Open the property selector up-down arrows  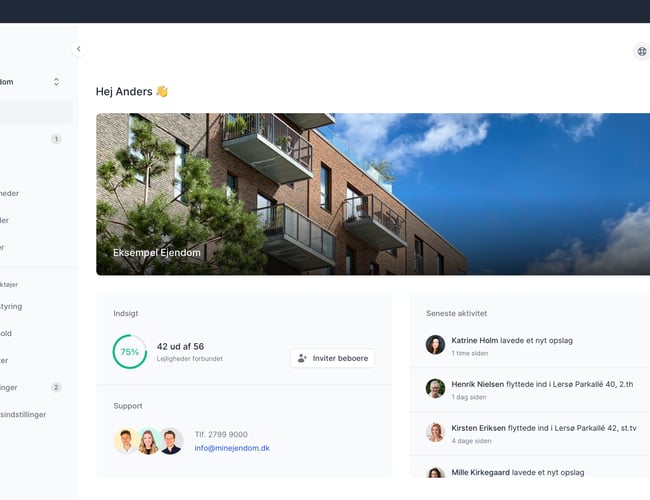point(56,82)
